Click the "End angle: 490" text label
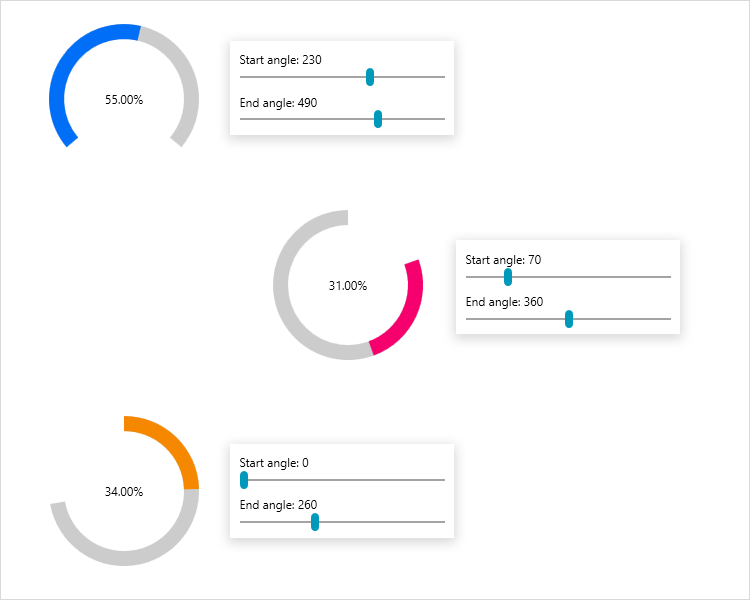This screenshot has height=600, width=750. pos(279,102)
